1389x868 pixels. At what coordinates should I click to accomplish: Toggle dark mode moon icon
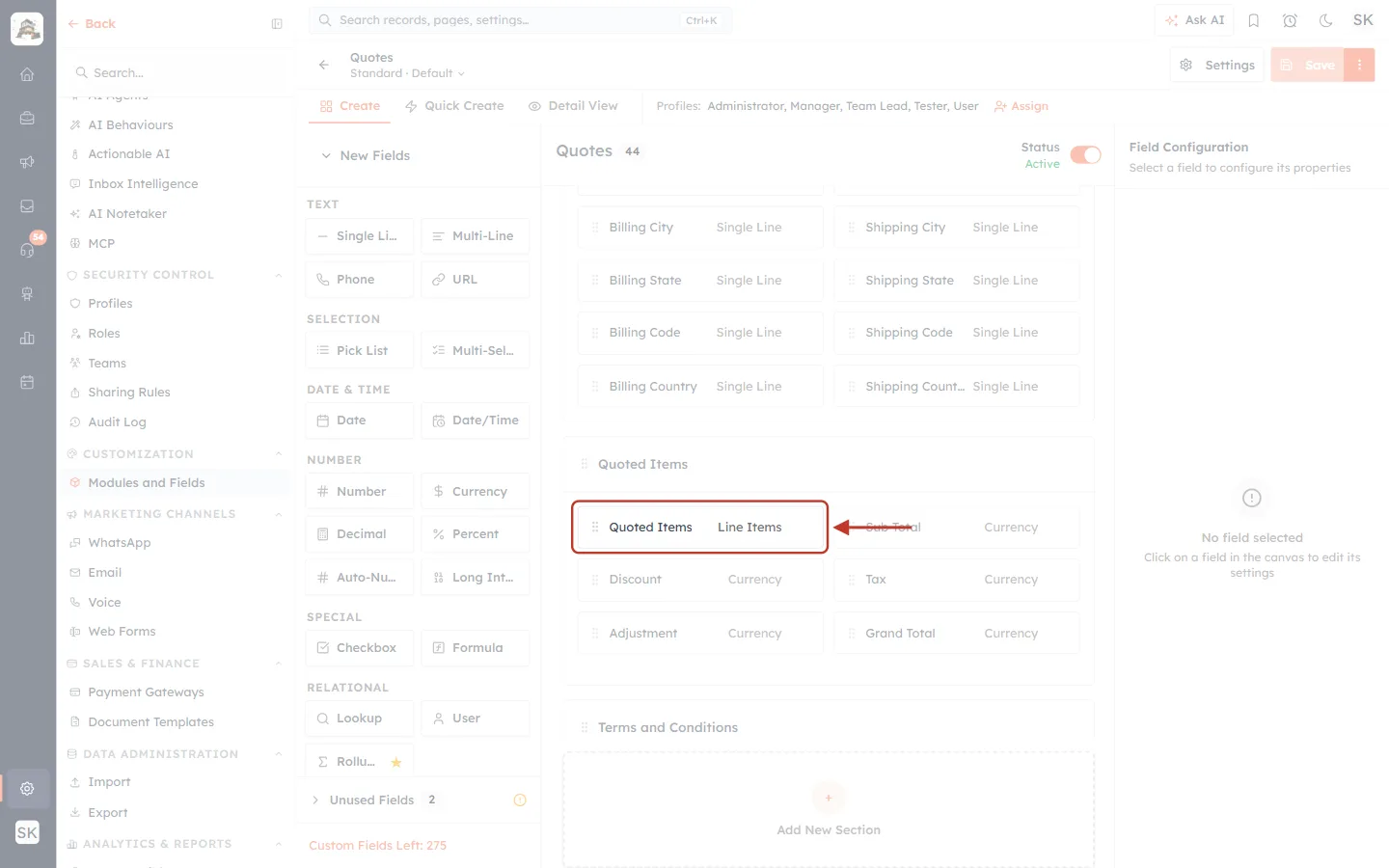pos(1325,20)
